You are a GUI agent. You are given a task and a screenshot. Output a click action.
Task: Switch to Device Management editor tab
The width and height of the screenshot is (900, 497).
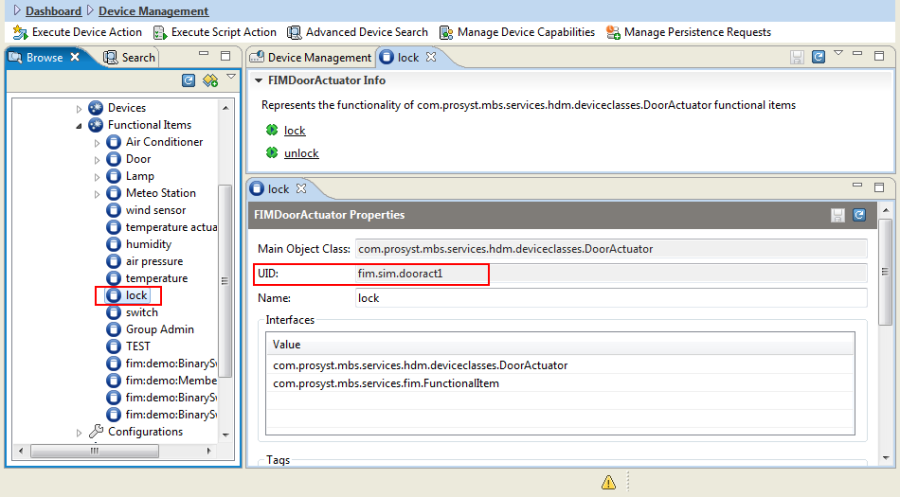(311, 57)
